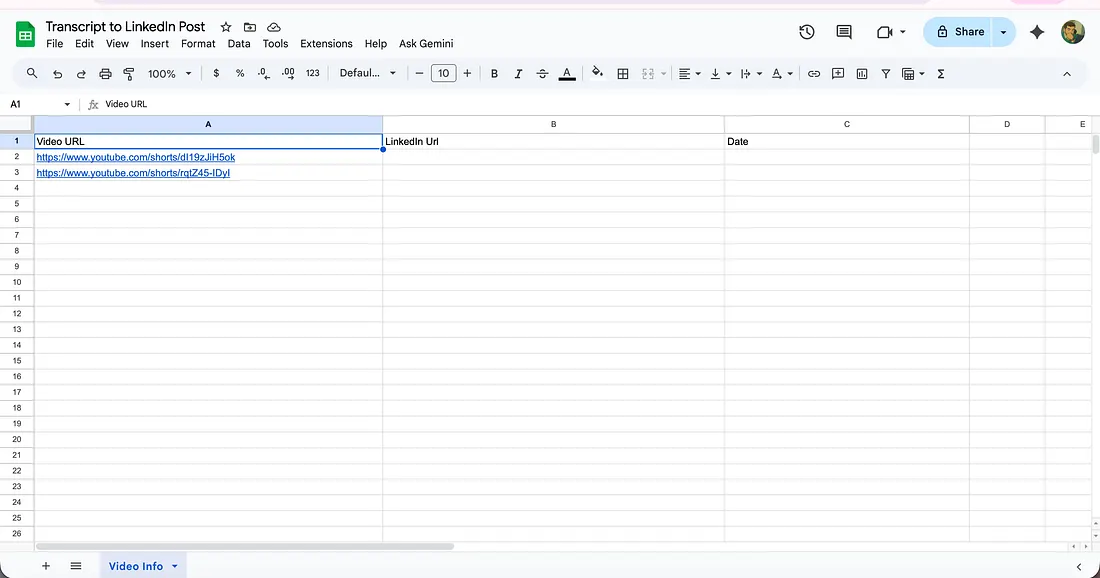Click the Insert link icon
Viewport: 1100px width, 578px height.
coord(814,74)
